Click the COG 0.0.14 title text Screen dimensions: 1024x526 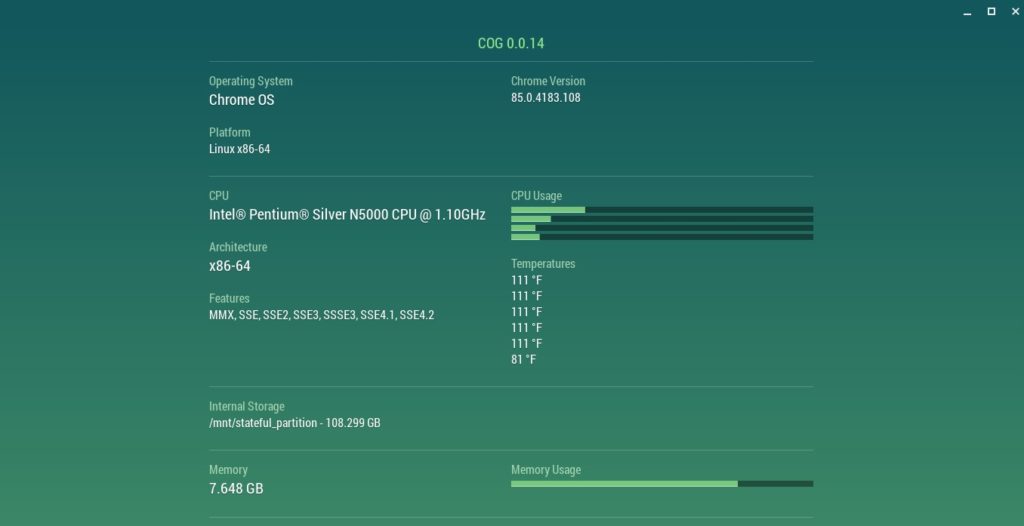(x=511, y=44)
